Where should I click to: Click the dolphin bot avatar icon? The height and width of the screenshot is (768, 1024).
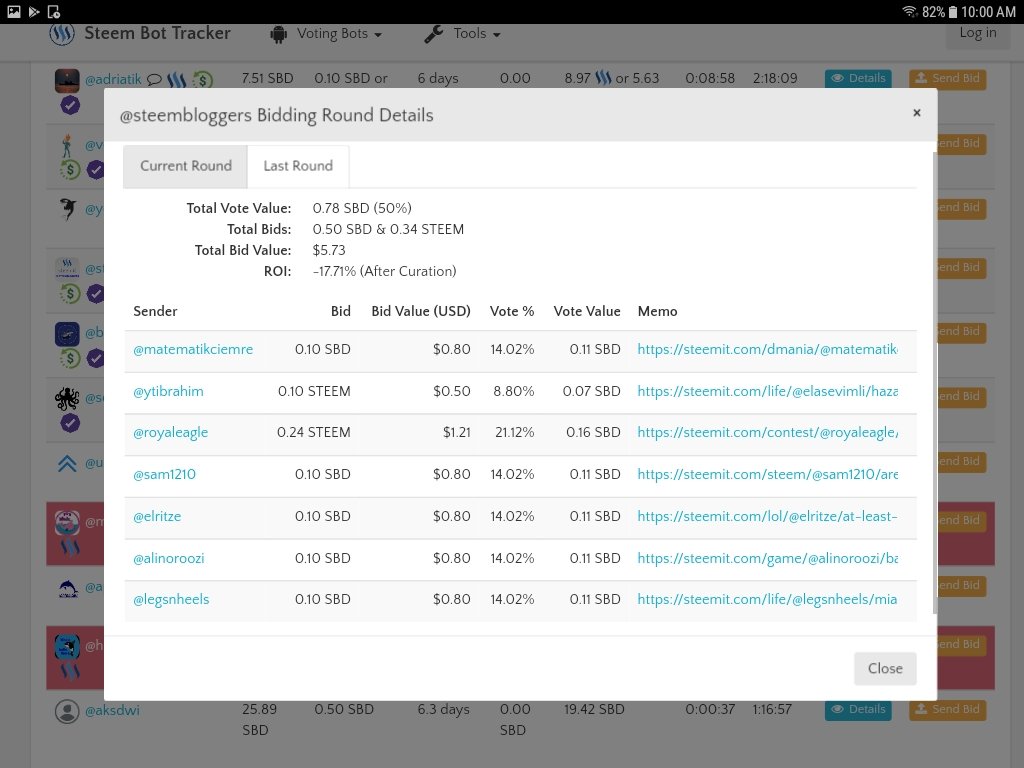coord(68,588)
